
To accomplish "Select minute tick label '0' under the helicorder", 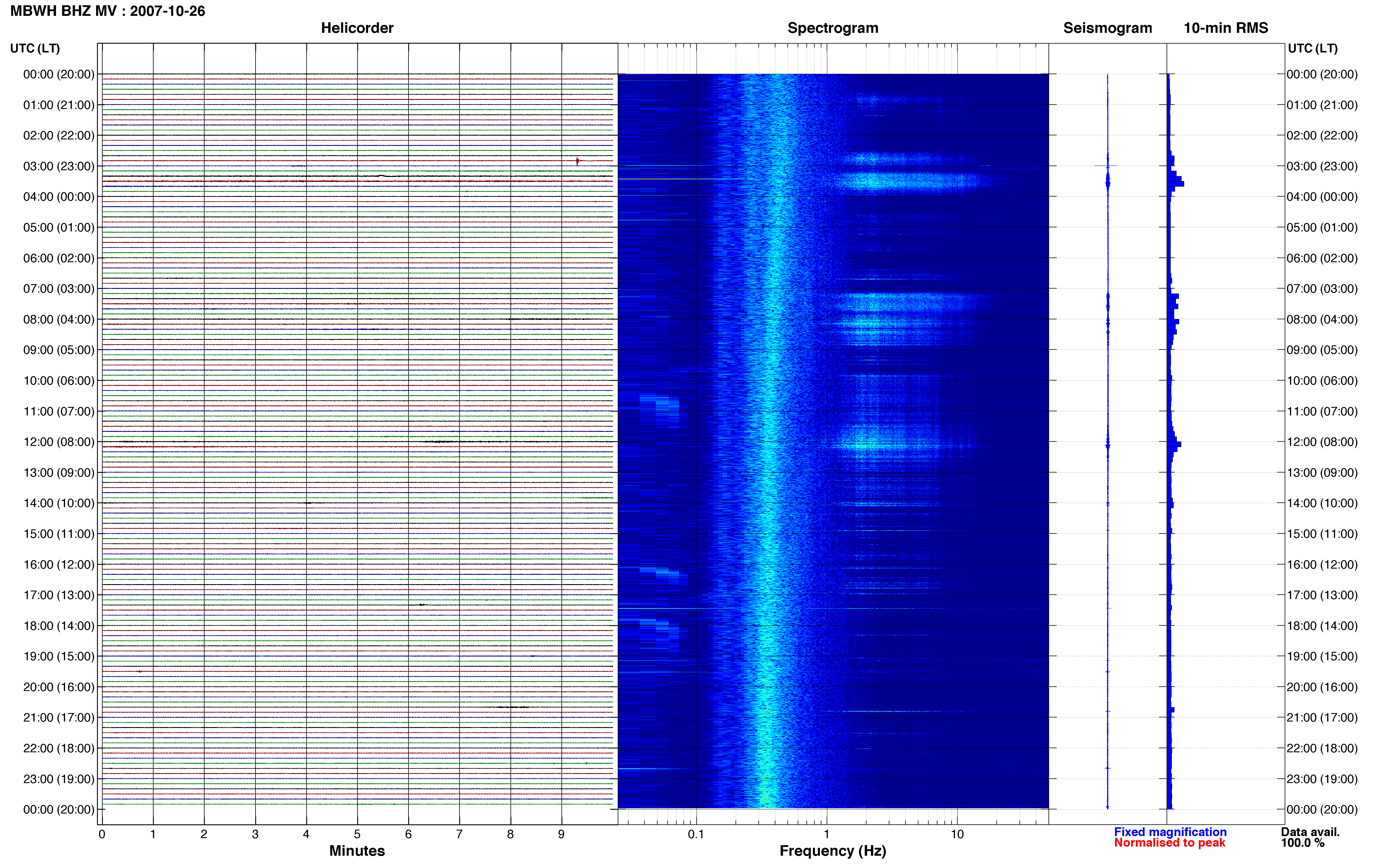I will pos(102,835).
